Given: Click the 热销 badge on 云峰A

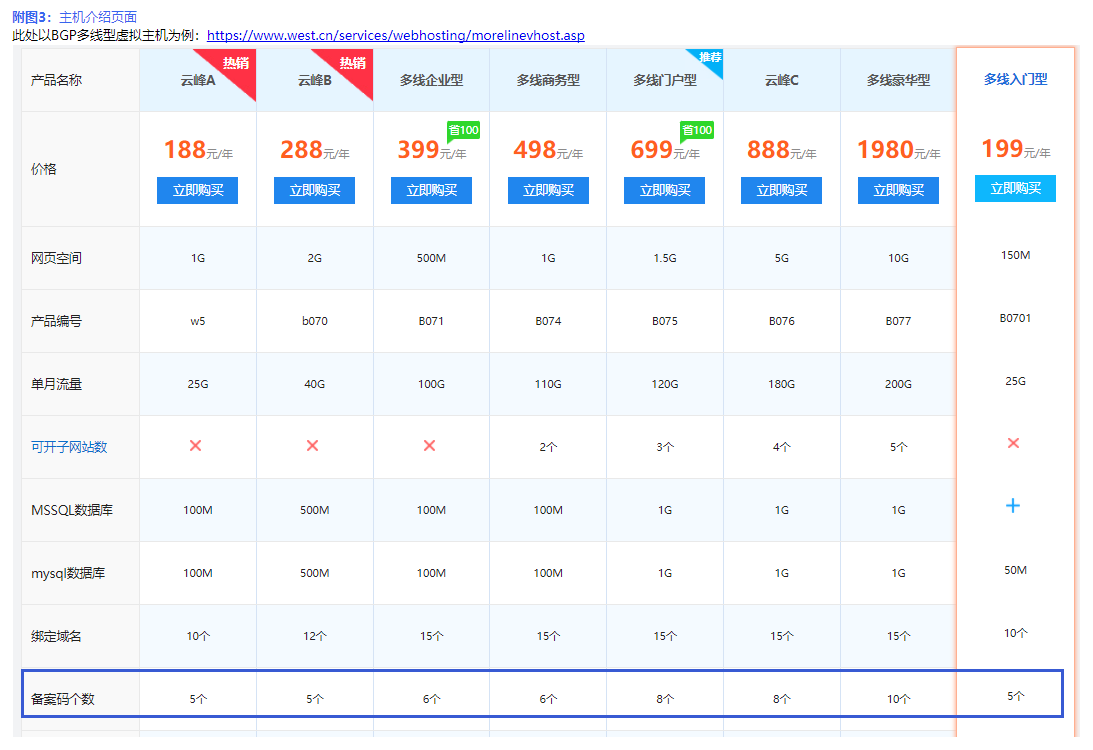Looking at the screenshot, I should coord(237,65).
